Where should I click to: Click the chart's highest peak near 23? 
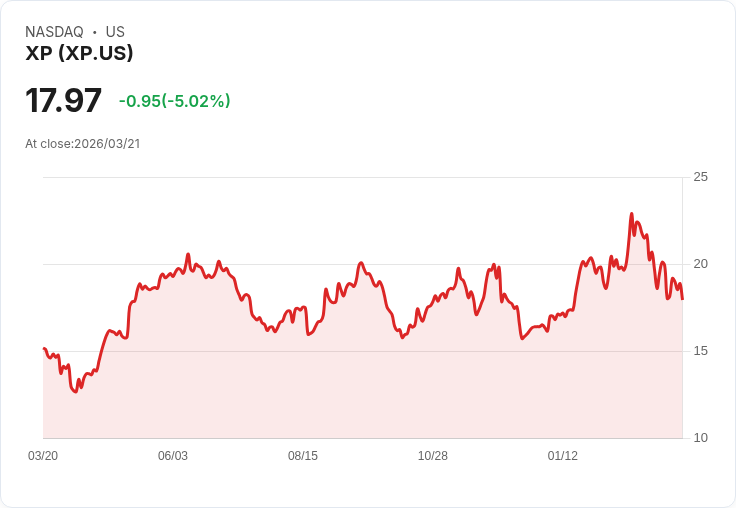[x=631, y=214]
